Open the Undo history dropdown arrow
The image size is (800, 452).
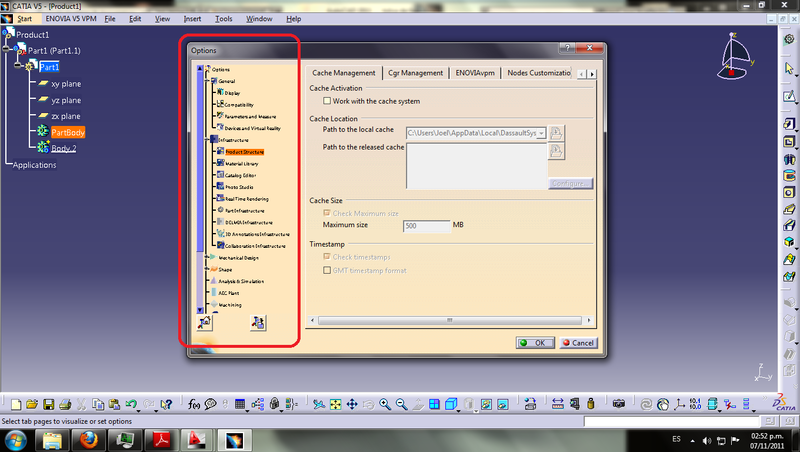[x=139, y=410]
